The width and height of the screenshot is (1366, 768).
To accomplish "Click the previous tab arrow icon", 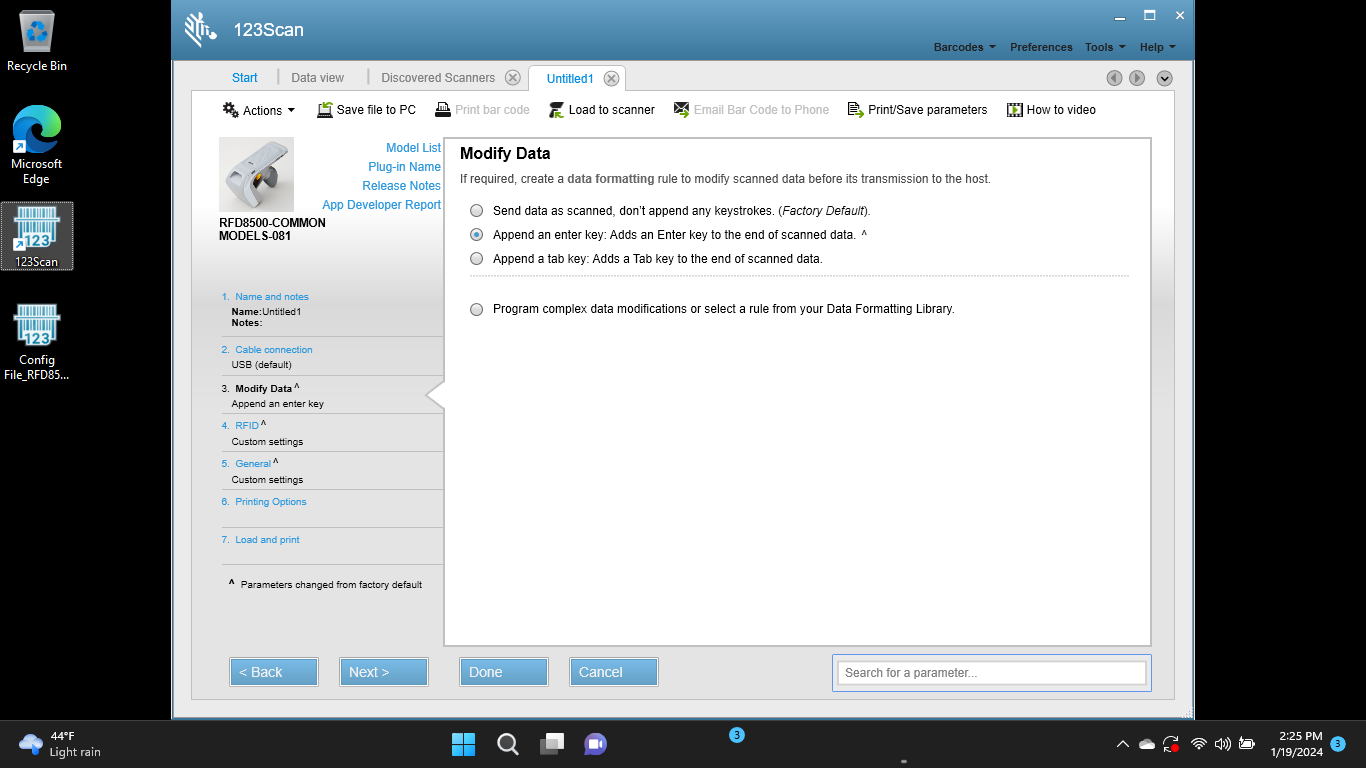I will [1114, 78].
